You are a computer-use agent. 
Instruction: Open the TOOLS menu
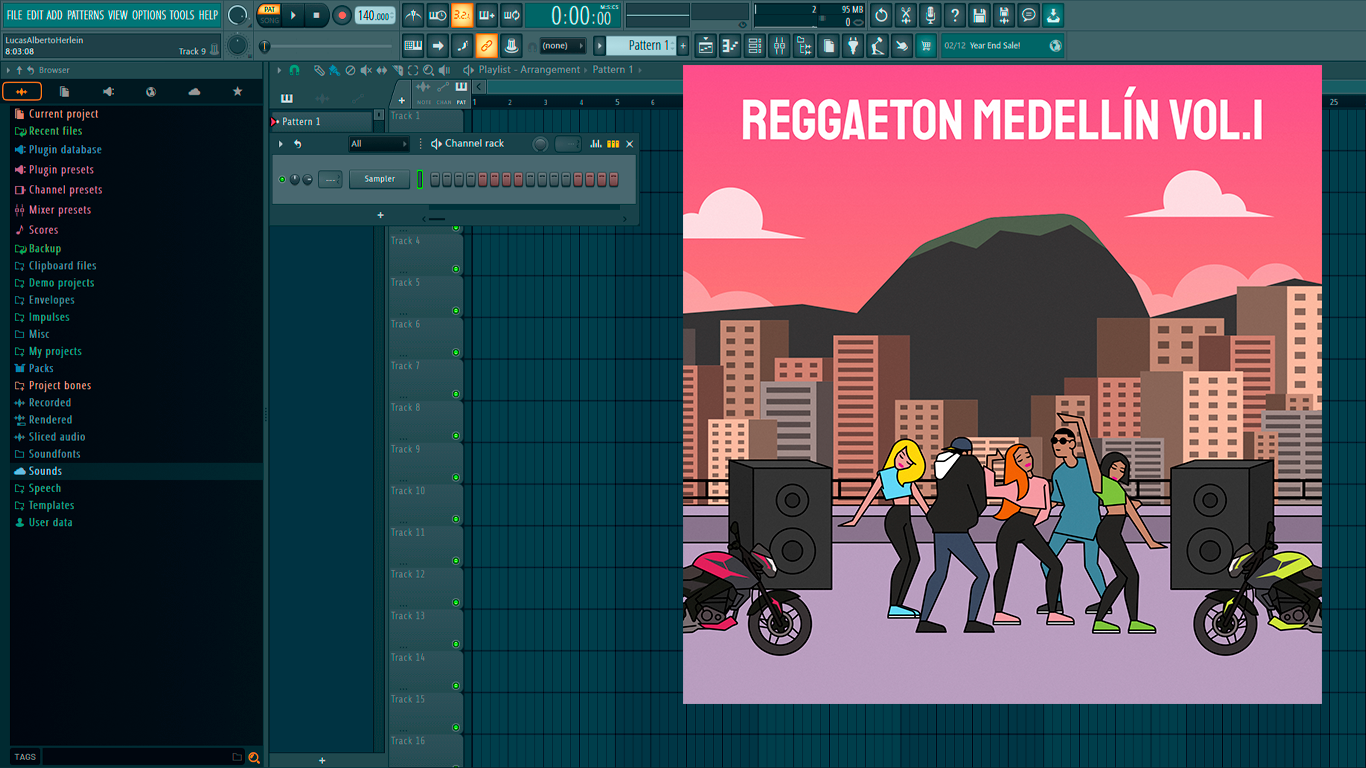(x=182, y=15)
